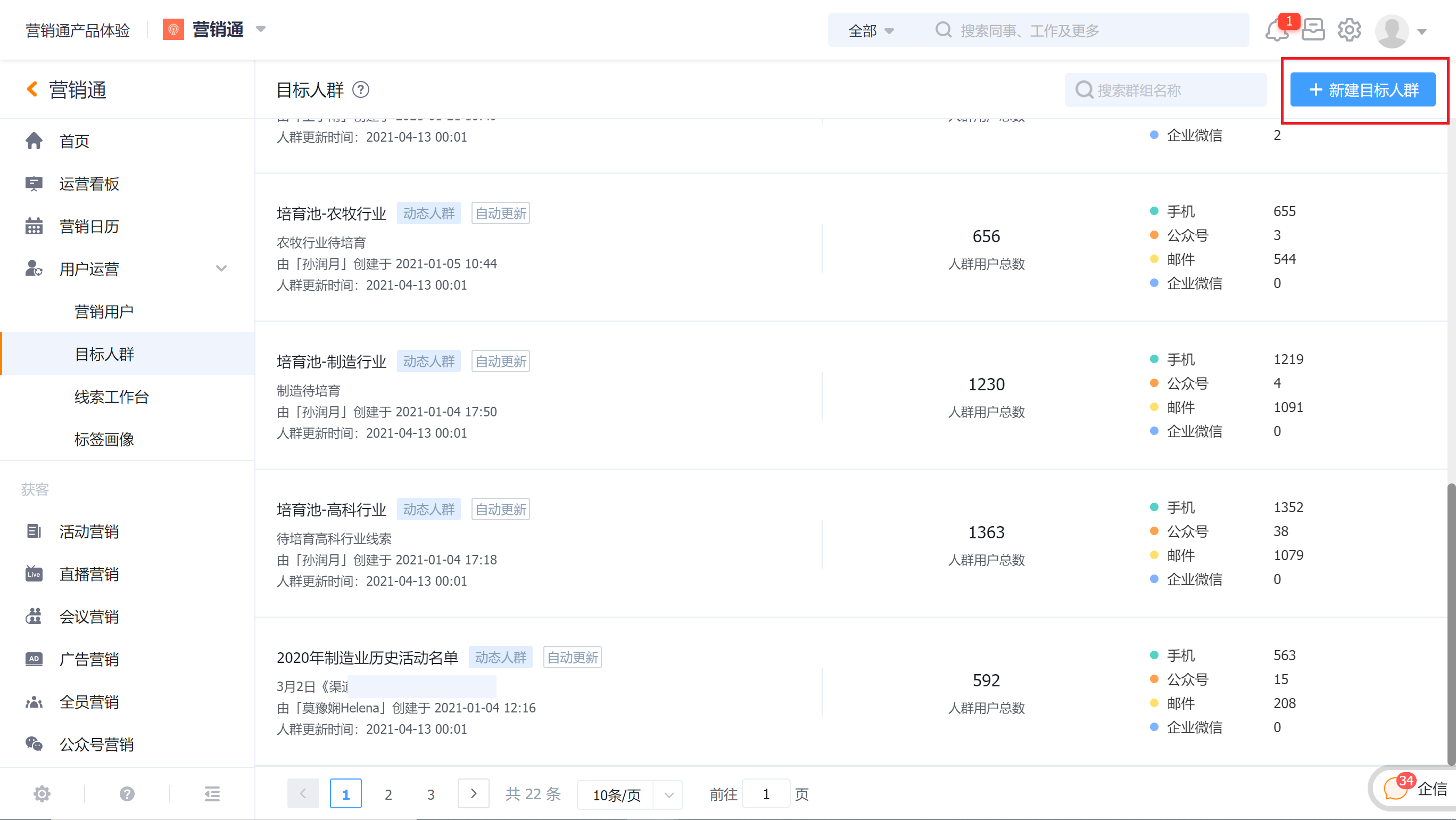Click the 1363 total user count
1456x820 pixels.
pos(986,532)
